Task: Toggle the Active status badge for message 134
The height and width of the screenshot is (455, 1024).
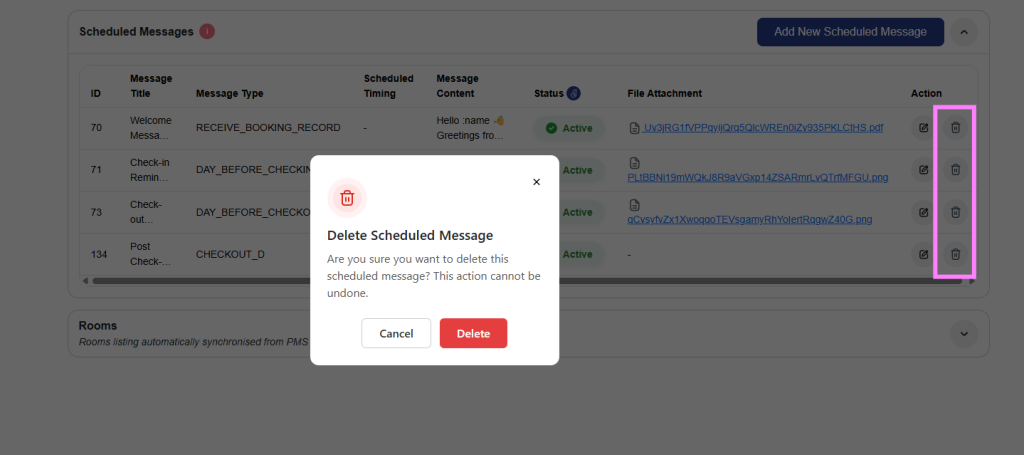Action: click(580, 254)
